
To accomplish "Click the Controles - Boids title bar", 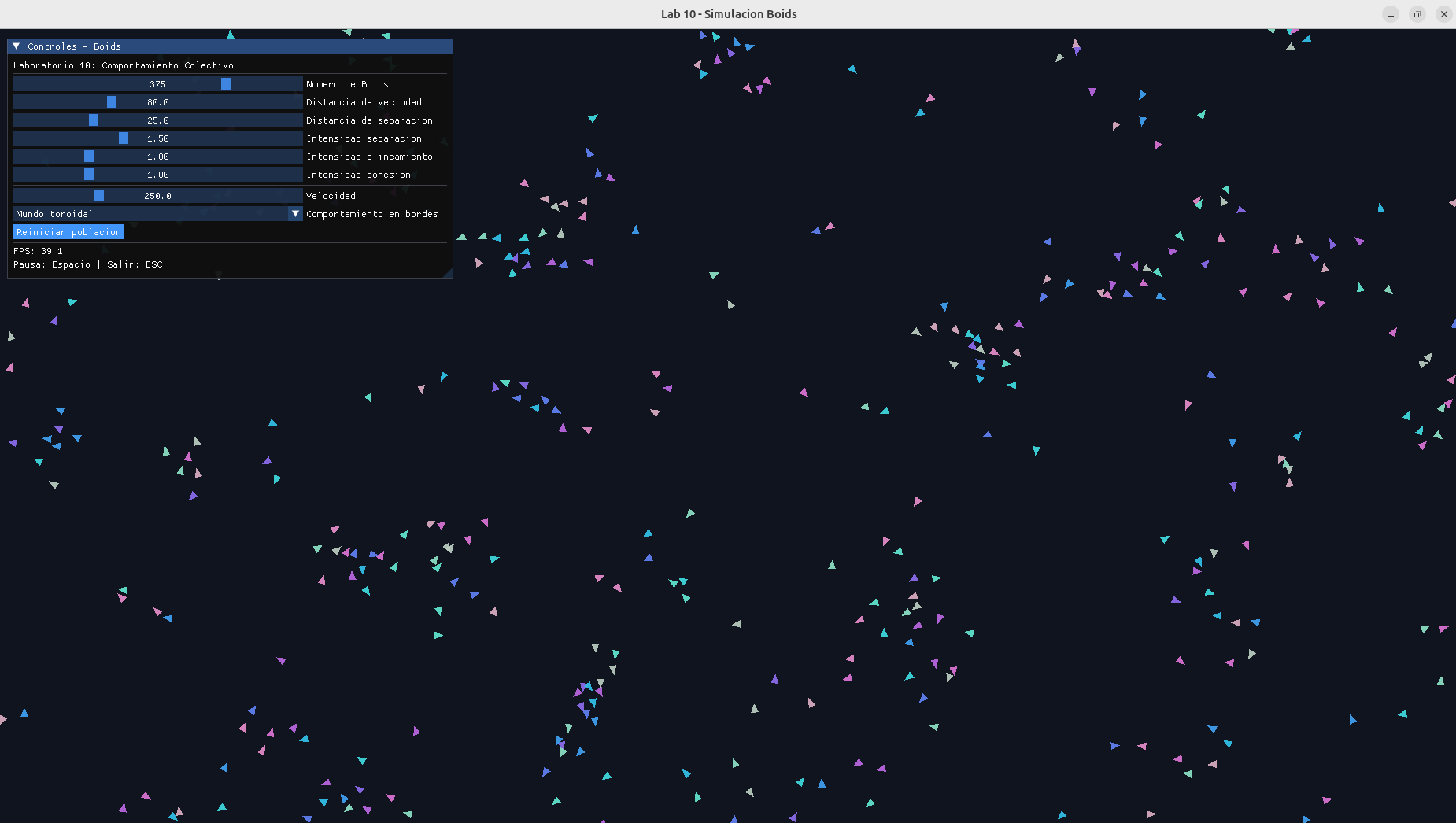I will coord(230,46).
